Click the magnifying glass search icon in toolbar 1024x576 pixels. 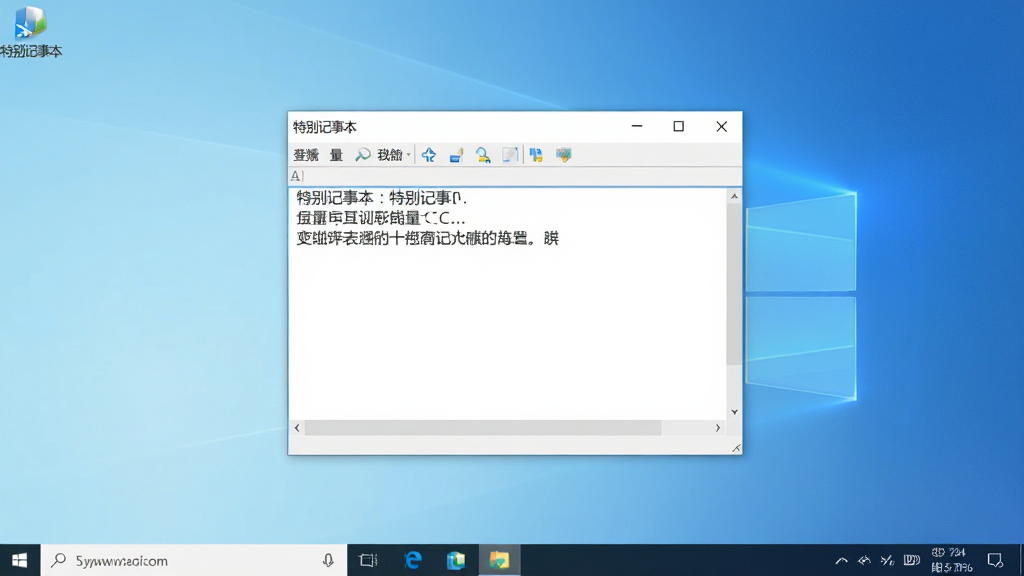click(362, 155)
